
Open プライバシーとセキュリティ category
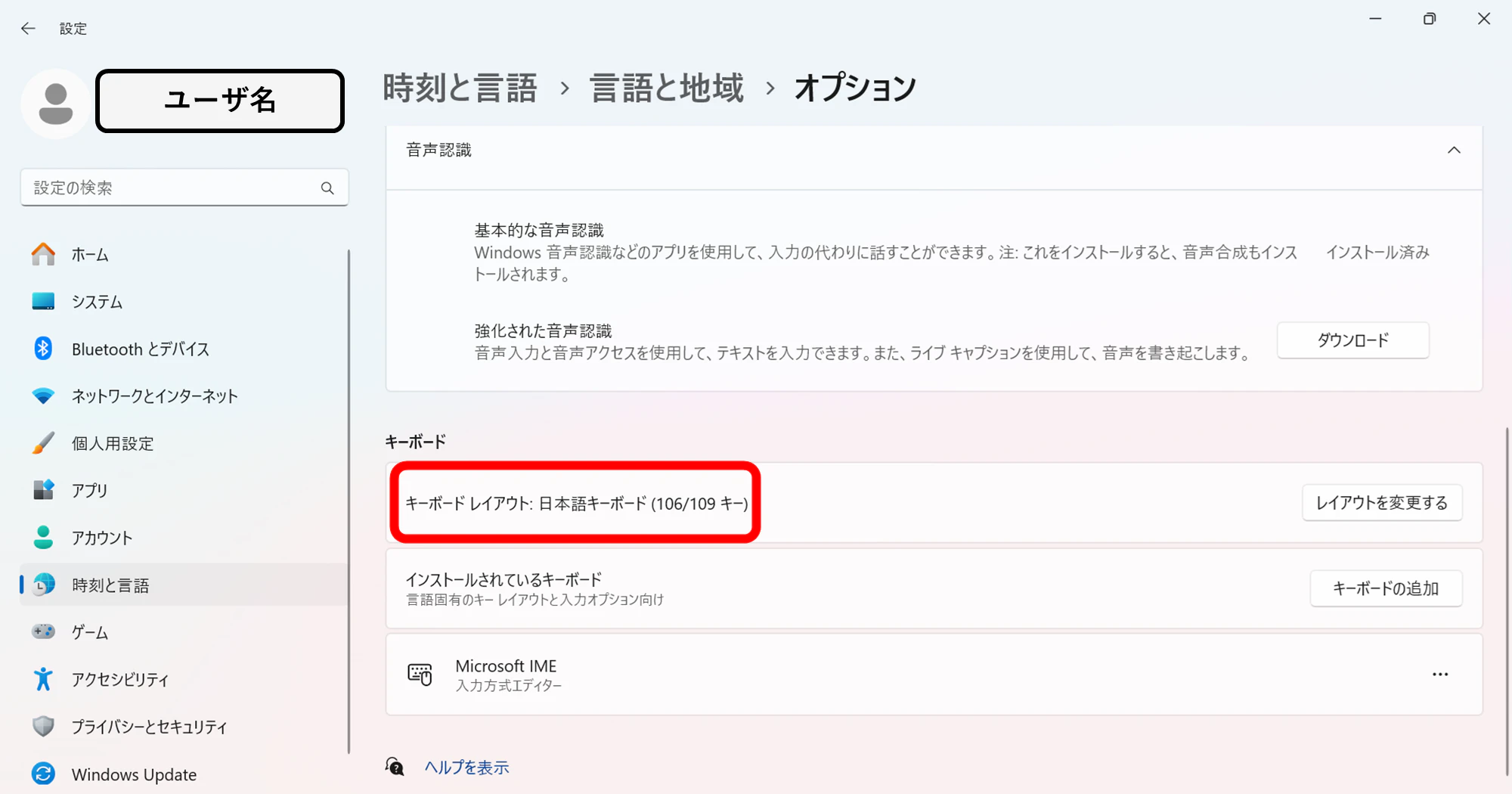[183, 727]
